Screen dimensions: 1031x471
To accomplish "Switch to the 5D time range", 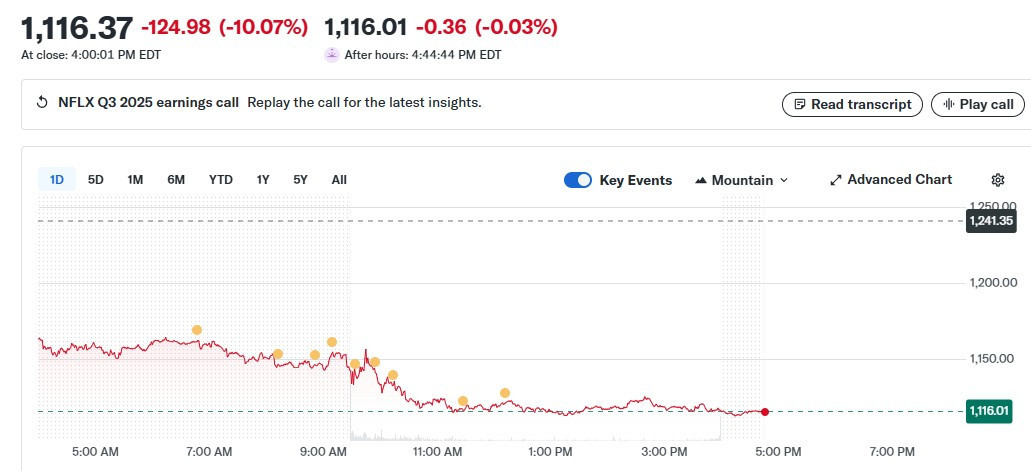I will coord(96,180).
